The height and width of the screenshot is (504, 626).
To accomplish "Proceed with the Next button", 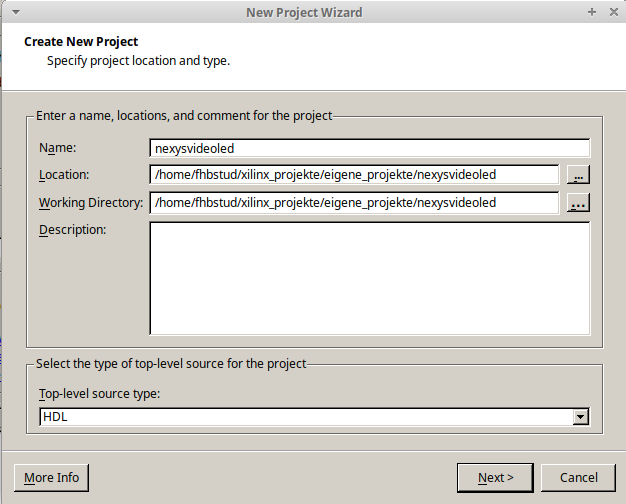I will (x=496, y=477).
